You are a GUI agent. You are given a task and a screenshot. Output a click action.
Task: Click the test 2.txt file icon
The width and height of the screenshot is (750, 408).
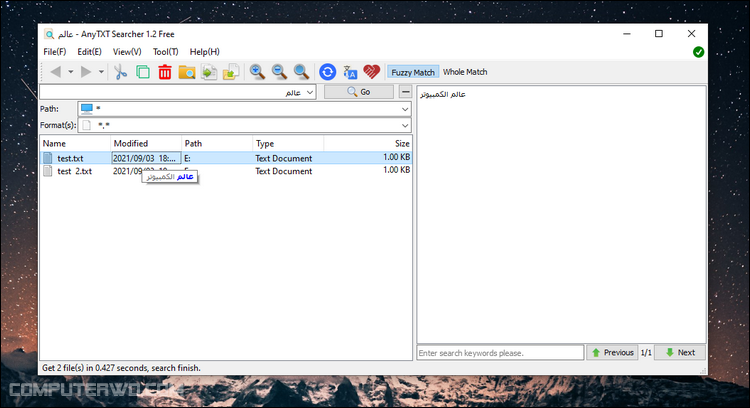coord(47,171)
